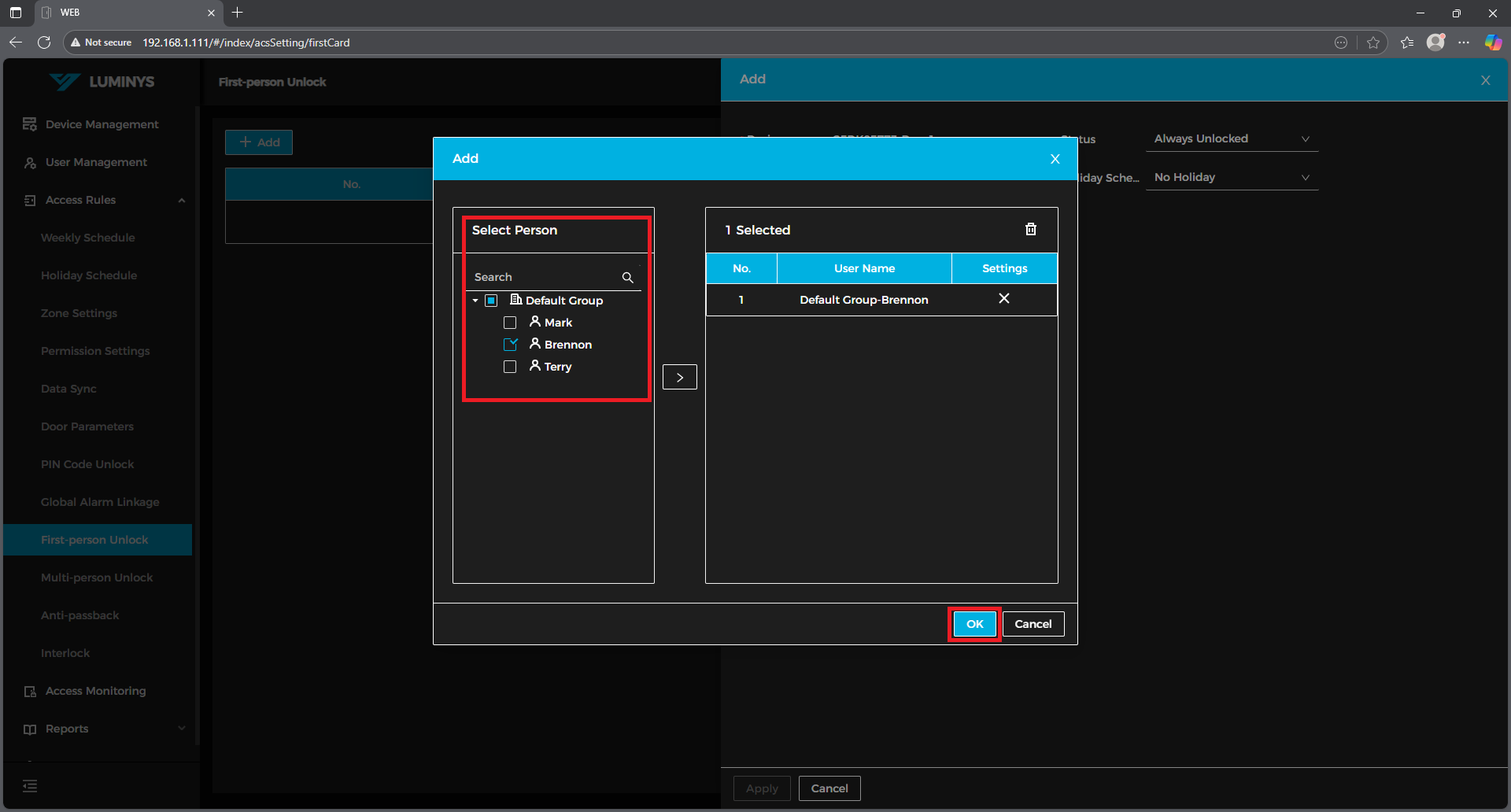
Task: Click Cancel in the person selection dialog
Action: pyautogui.click(x=1033, y=624)
